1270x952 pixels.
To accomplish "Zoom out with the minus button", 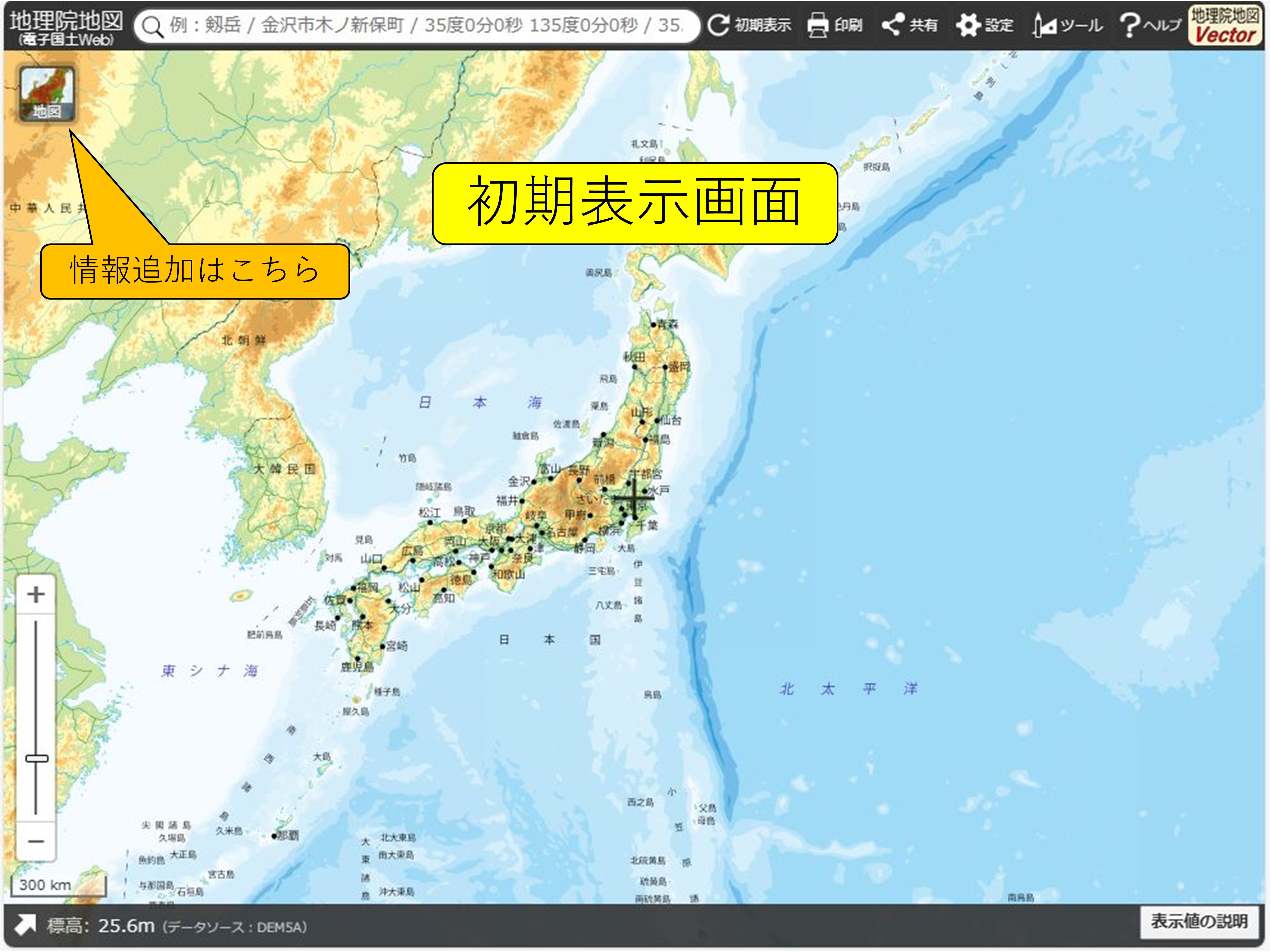I will pyautogui.click(x=36, y=841).
